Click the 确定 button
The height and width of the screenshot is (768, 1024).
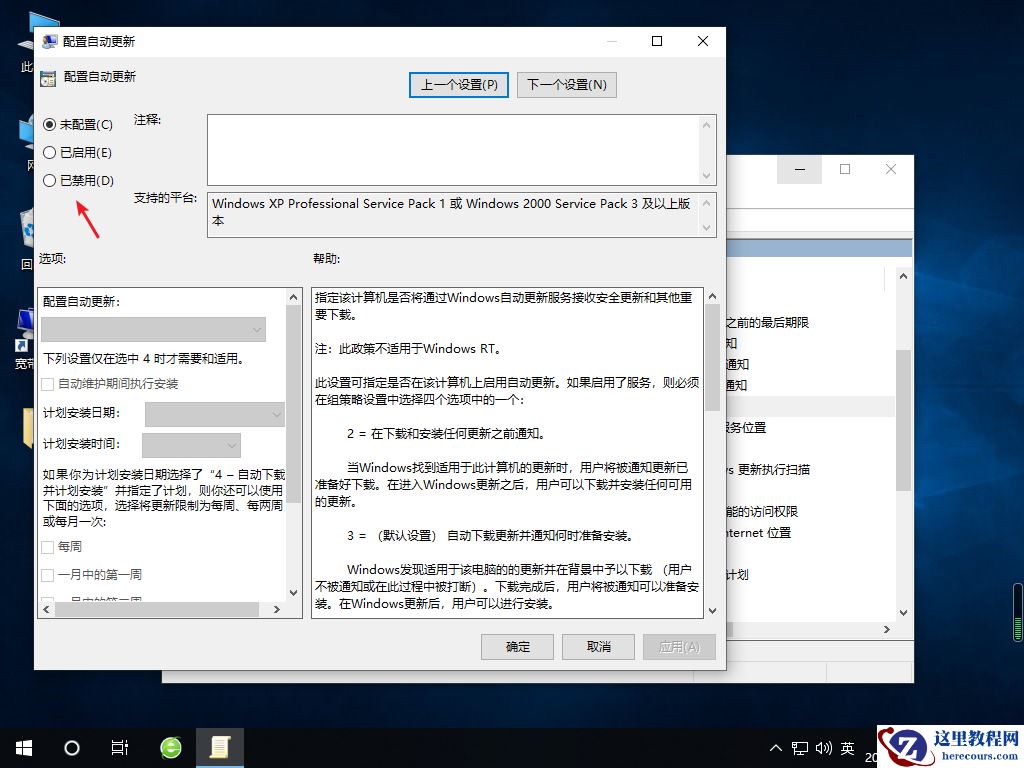[517, 646]
